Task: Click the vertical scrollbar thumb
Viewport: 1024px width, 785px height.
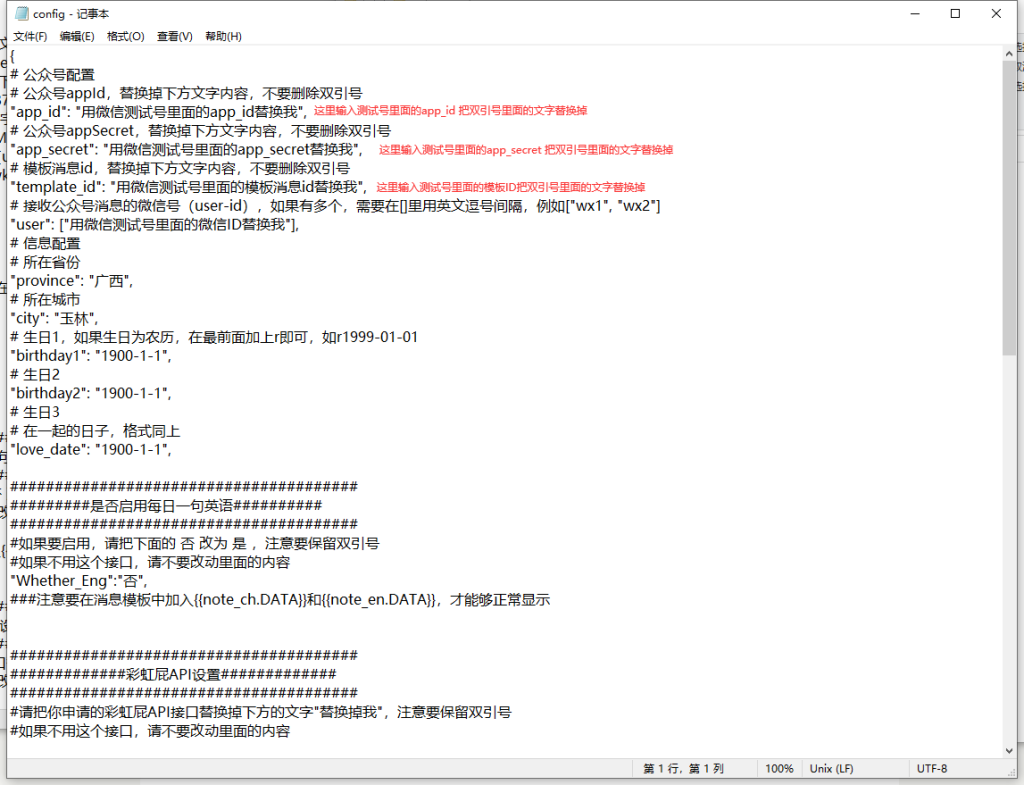Action: (1010, 205)
